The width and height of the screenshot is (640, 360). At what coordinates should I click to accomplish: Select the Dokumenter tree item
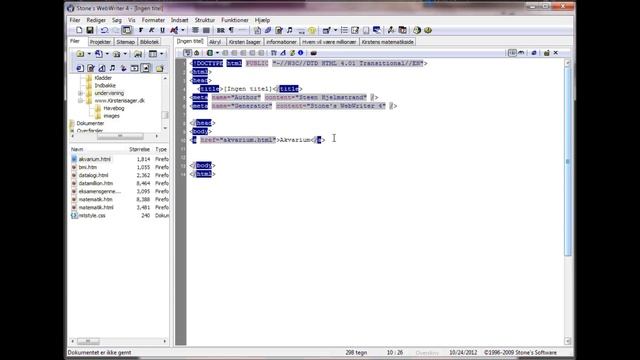click(90, 123)
